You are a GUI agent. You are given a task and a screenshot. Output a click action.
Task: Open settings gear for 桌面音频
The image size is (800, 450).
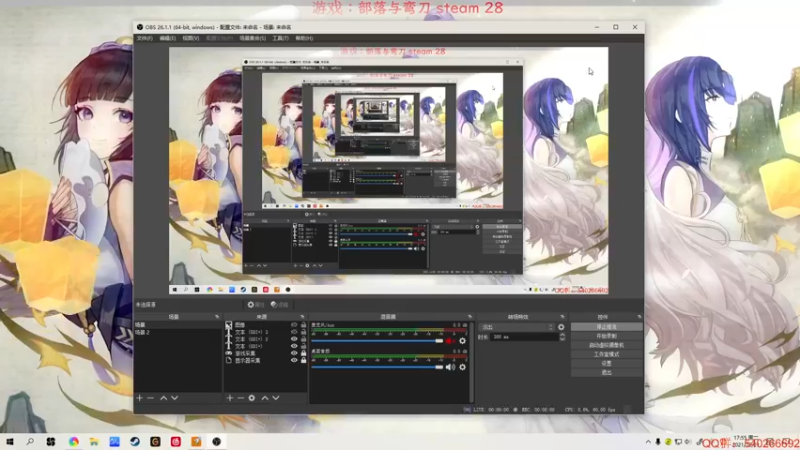point(462,367)
